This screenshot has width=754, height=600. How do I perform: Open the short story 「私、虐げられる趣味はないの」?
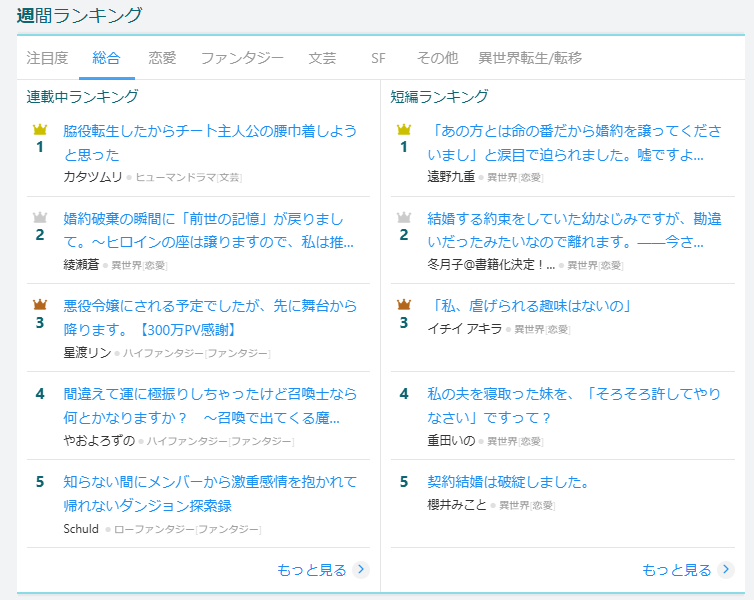pos(537,305)
